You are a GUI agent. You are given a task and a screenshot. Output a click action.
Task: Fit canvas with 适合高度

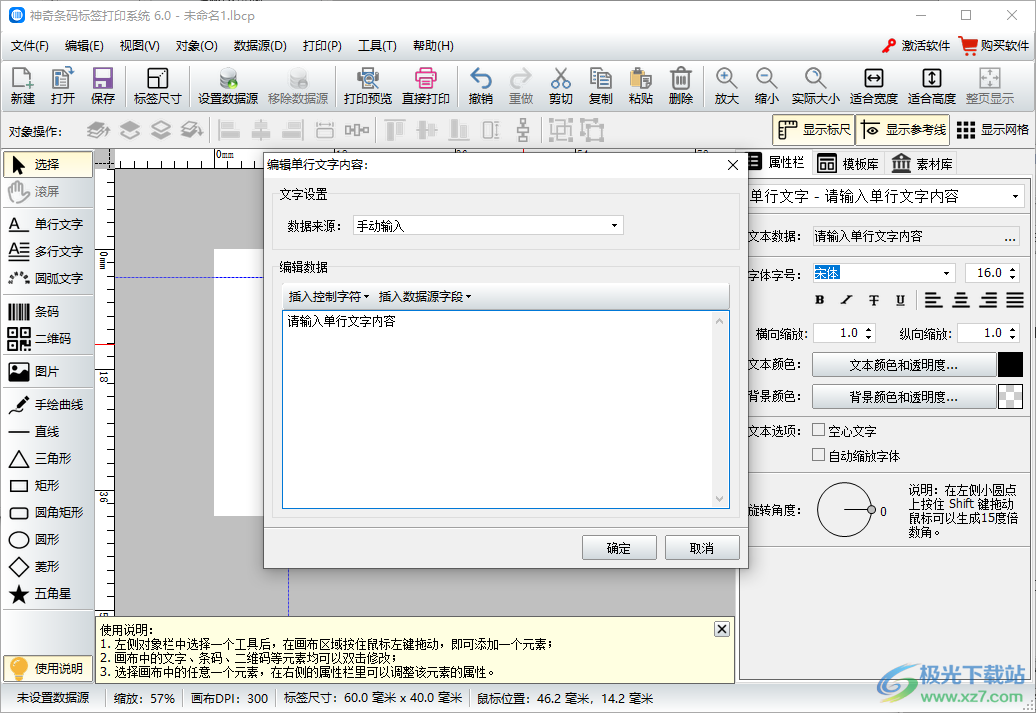[932, 86]
